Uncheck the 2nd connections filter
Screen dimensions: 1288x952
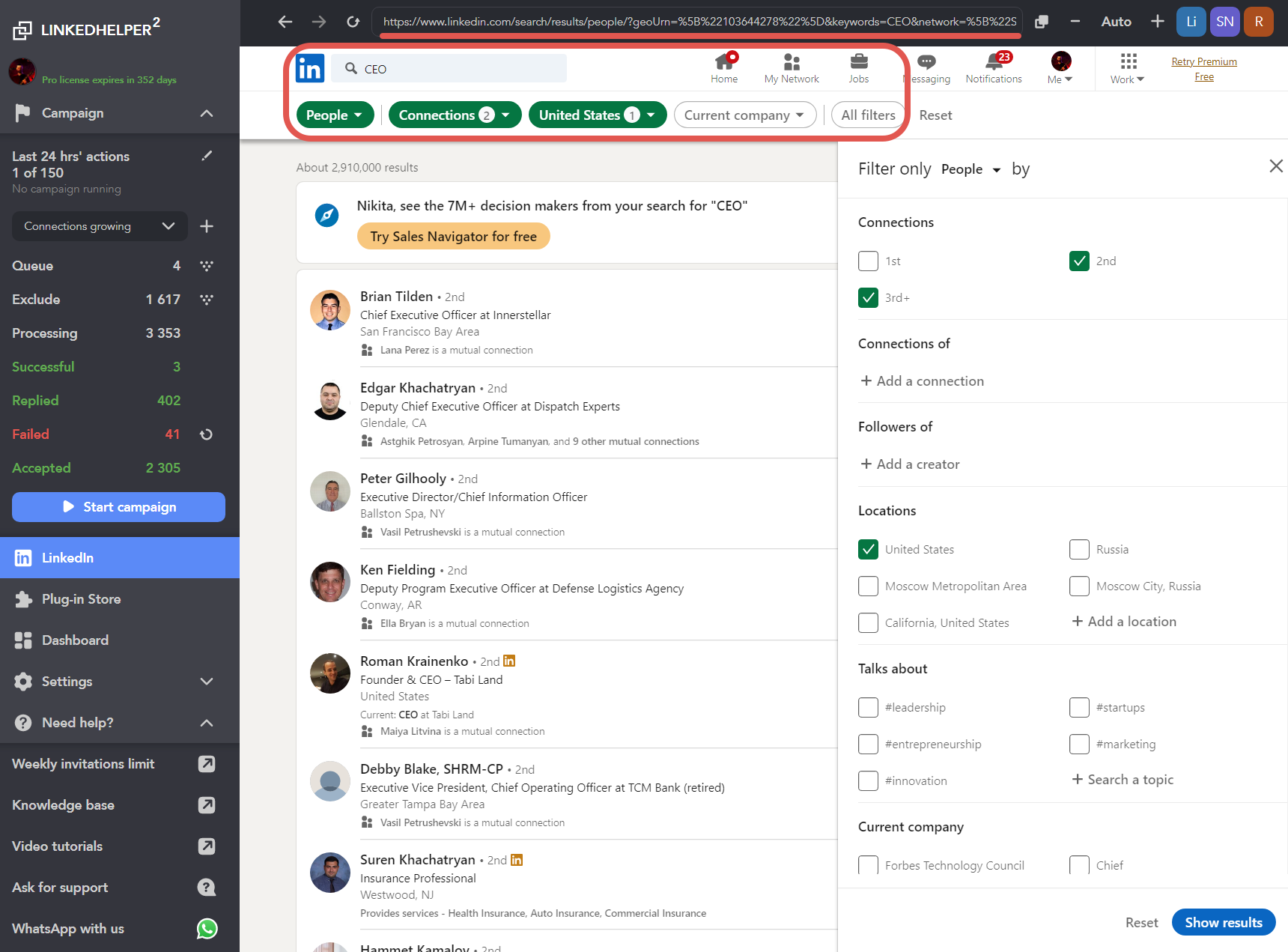click(1079, 261)
